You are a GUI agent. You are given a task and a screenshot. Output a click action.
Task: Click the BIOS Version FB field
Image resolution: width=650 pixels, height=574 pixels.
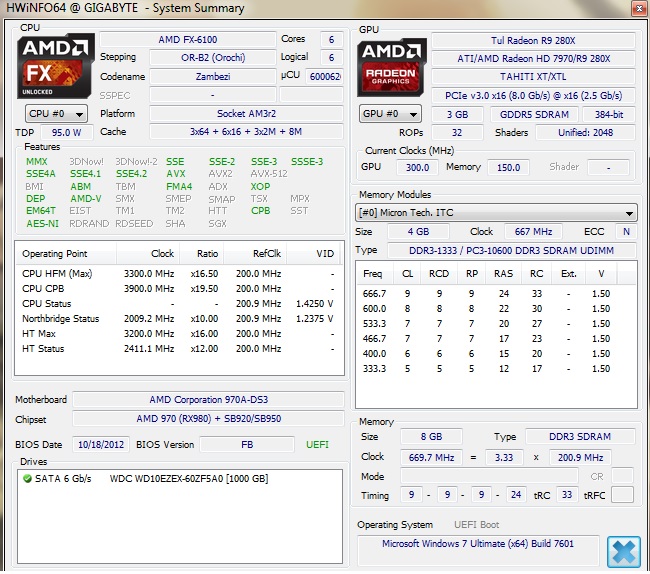click(247, 445)
